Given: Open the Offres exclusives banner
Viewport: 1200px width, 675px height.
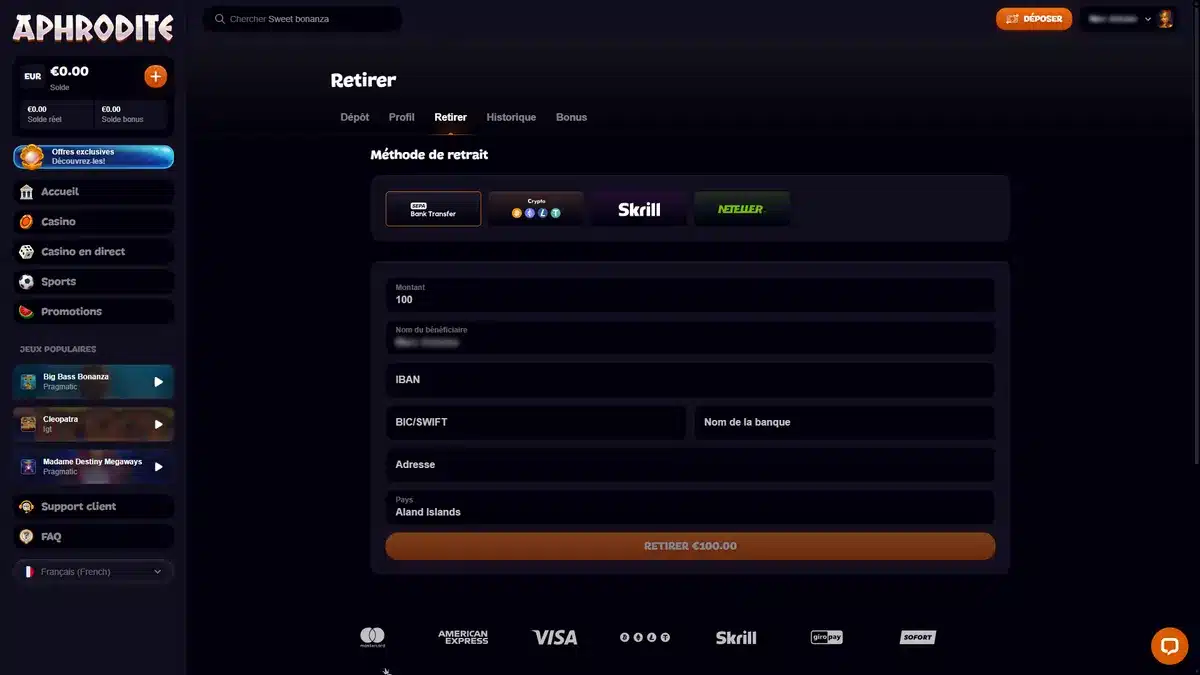Looking at the screenshot, I should click(93, 157).
